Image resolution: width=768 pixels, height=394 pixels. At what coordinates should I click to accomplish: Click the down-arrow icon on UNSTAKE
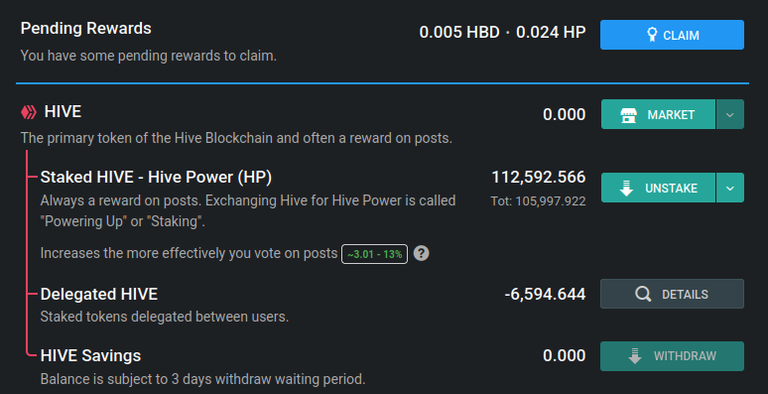(626, 188)
